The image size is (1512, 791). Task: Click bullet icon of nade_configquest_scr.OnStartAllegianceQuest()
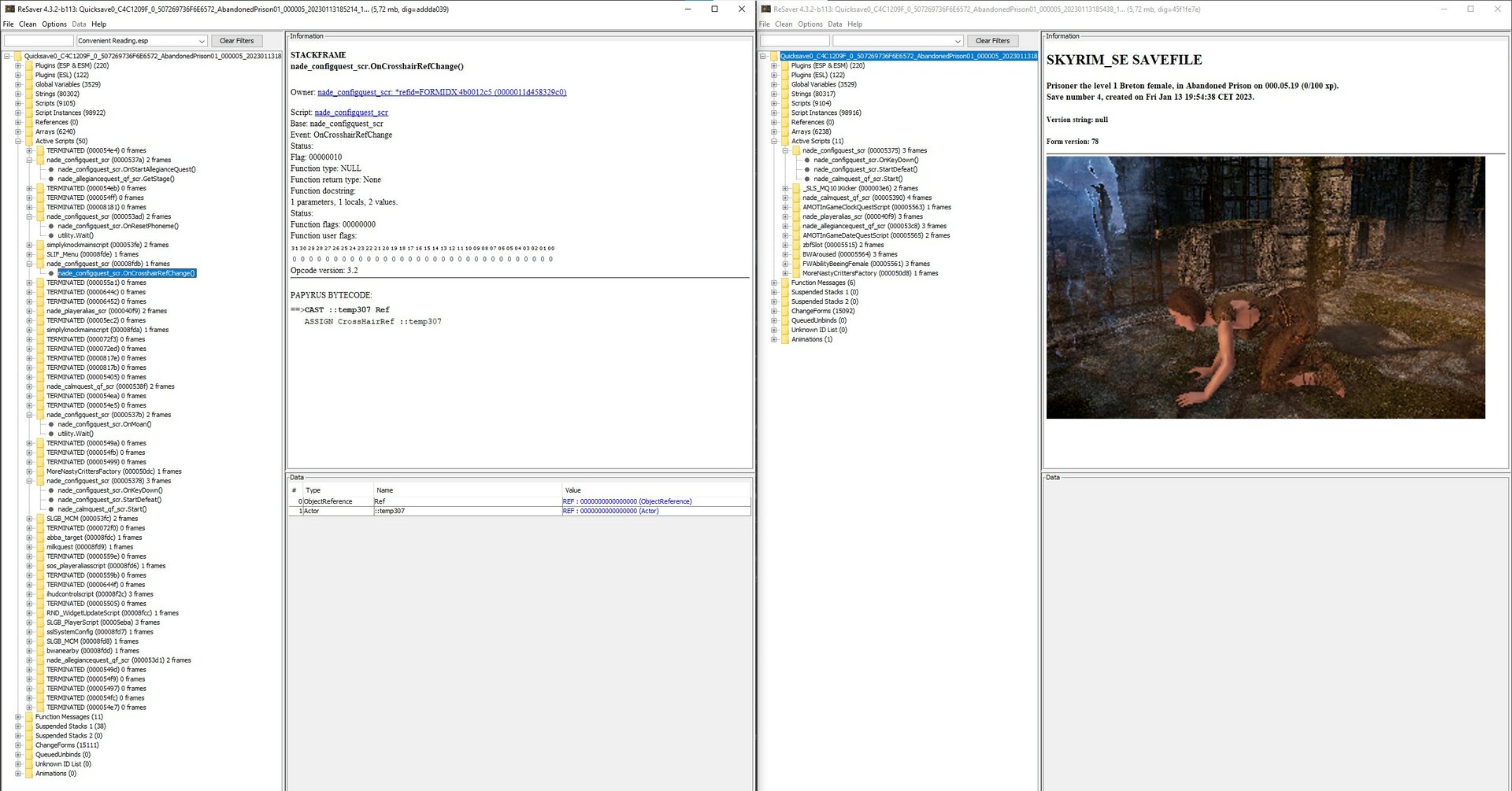pyautogui.click(x=51, y=169)
